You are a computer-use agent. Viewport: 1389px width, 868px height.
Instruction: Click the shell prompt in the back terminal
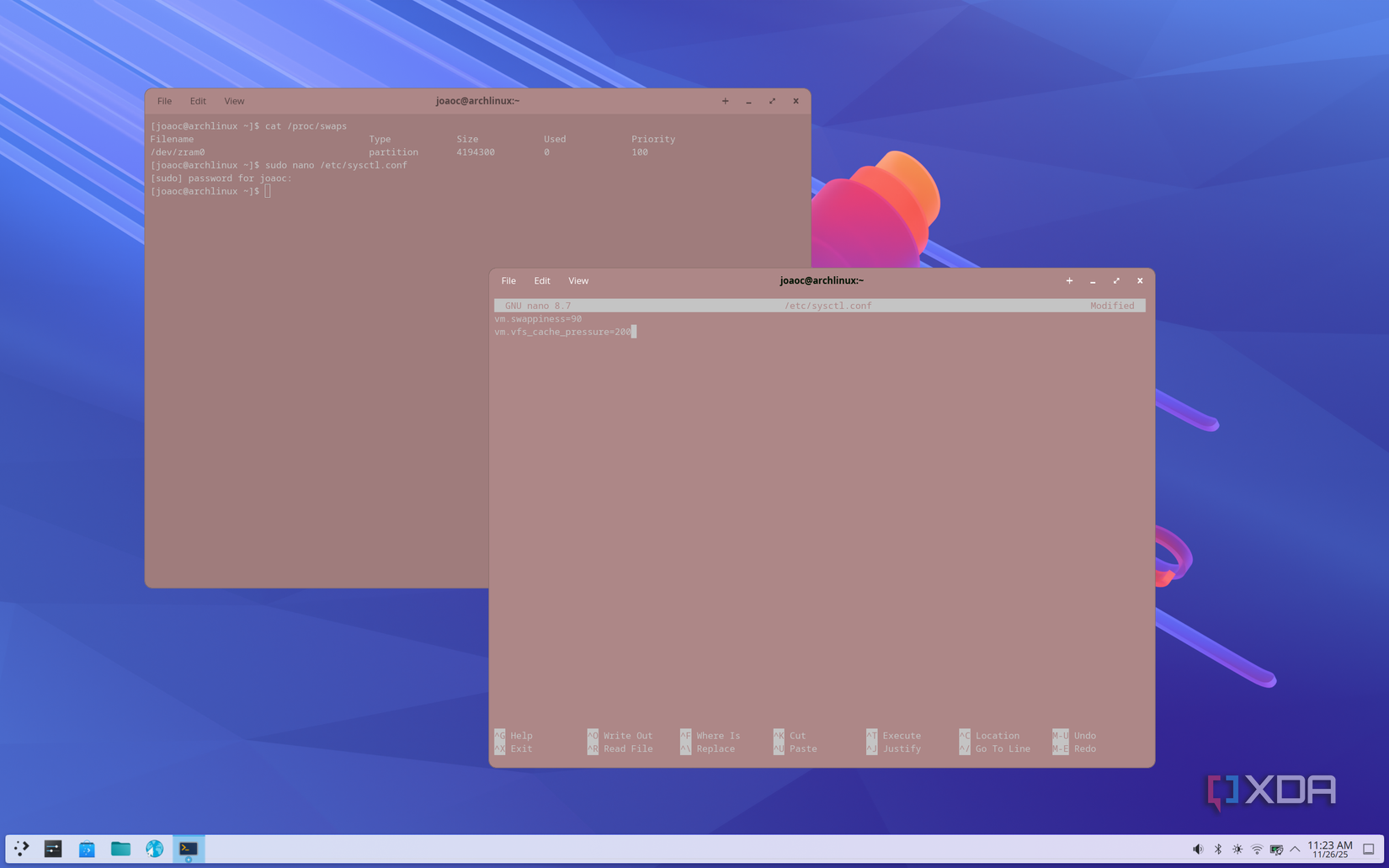click(x=268, y=191)
